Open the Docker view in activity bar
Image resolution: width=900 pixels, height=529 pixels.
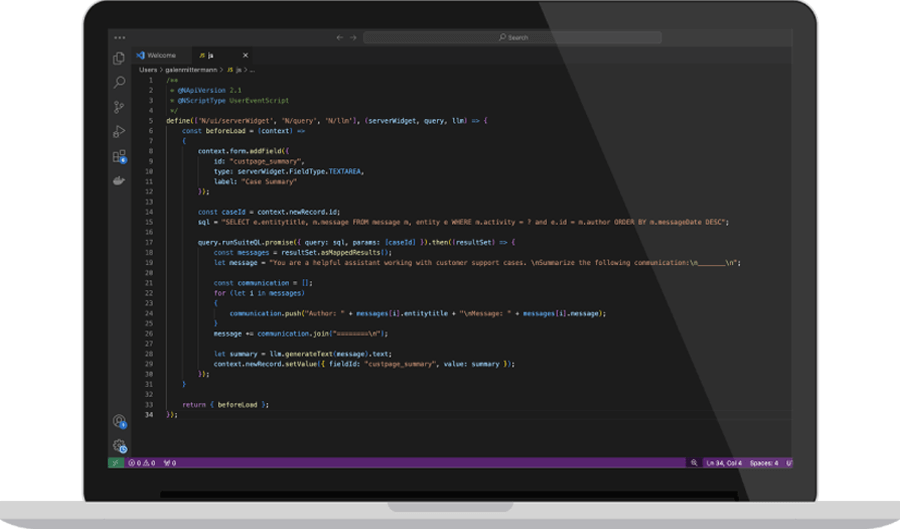pyautogui.click(x=119, y=180)
